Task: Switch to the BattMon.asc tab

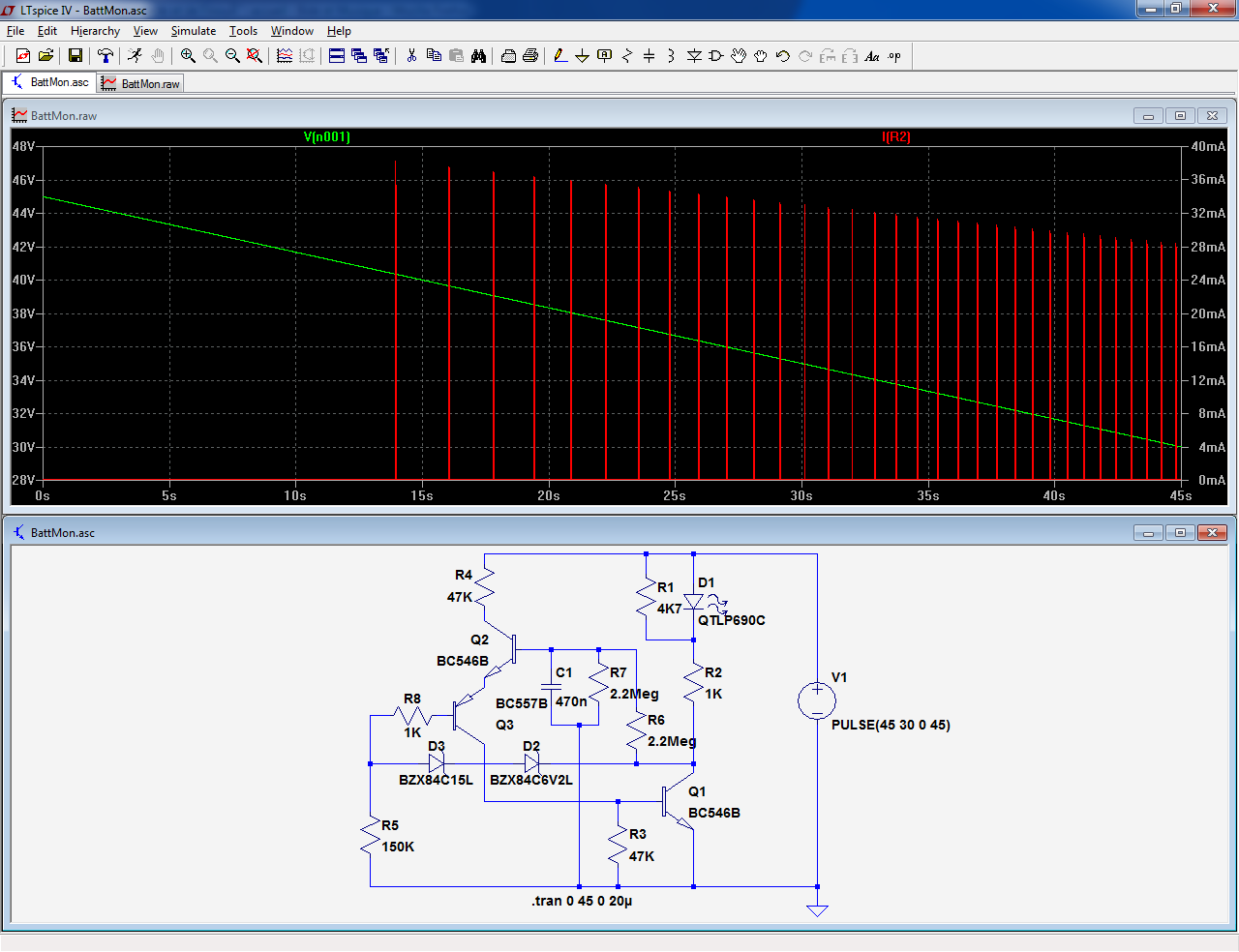Action: click(x=49, y=83)
